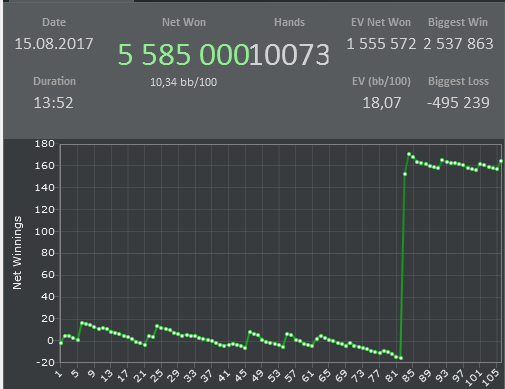The height and width of the screenshot is (389, 505).
Task: Select the loss value -495 239
Action: (458, 103)
